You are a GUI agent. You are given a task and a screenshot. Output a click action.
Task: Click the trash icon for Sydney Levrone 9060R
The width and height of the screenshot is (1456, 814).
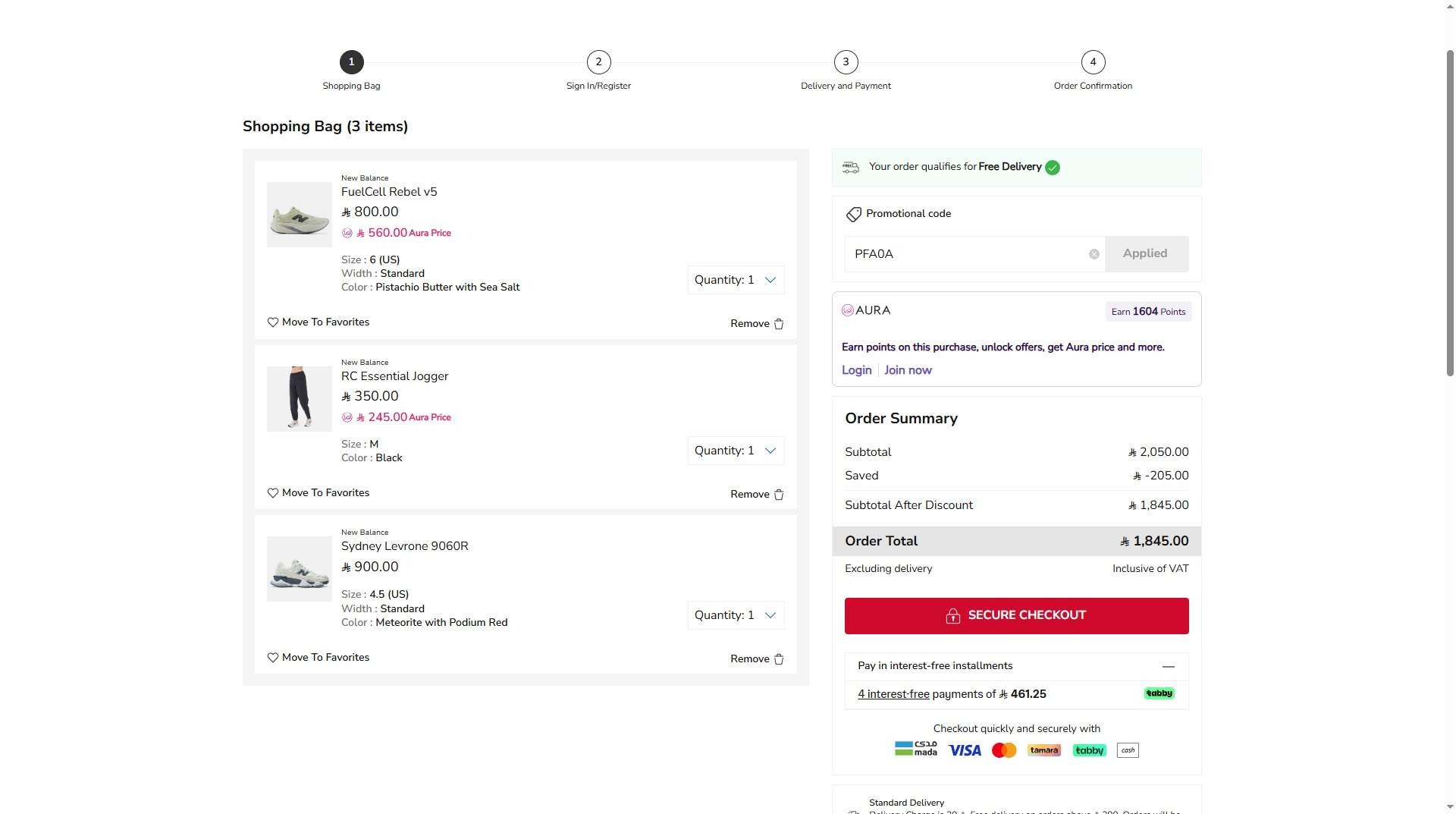779,659
